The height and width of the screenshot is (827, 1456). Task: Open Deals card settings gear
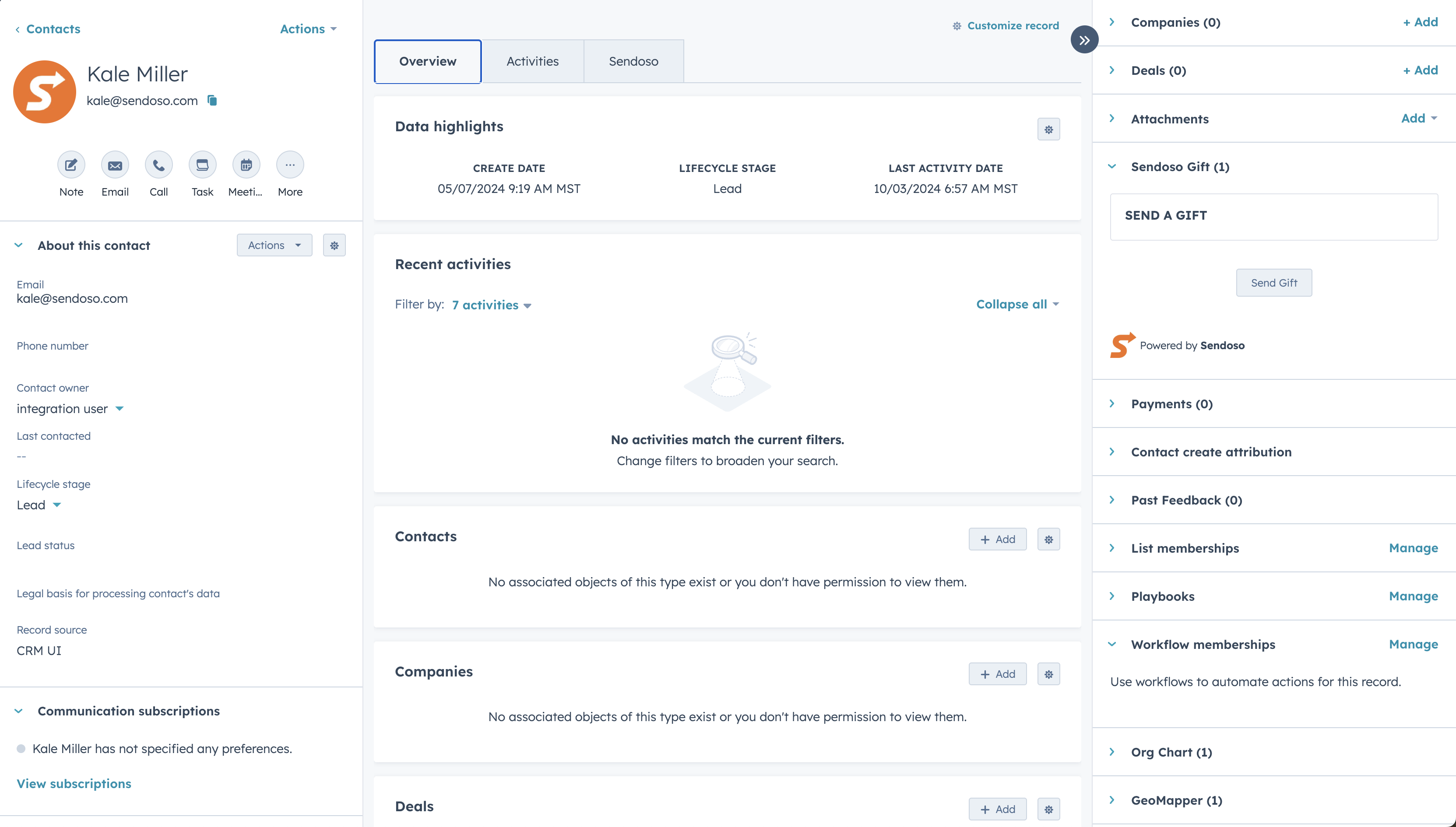pyautogui.click(x=1048, y=809)
